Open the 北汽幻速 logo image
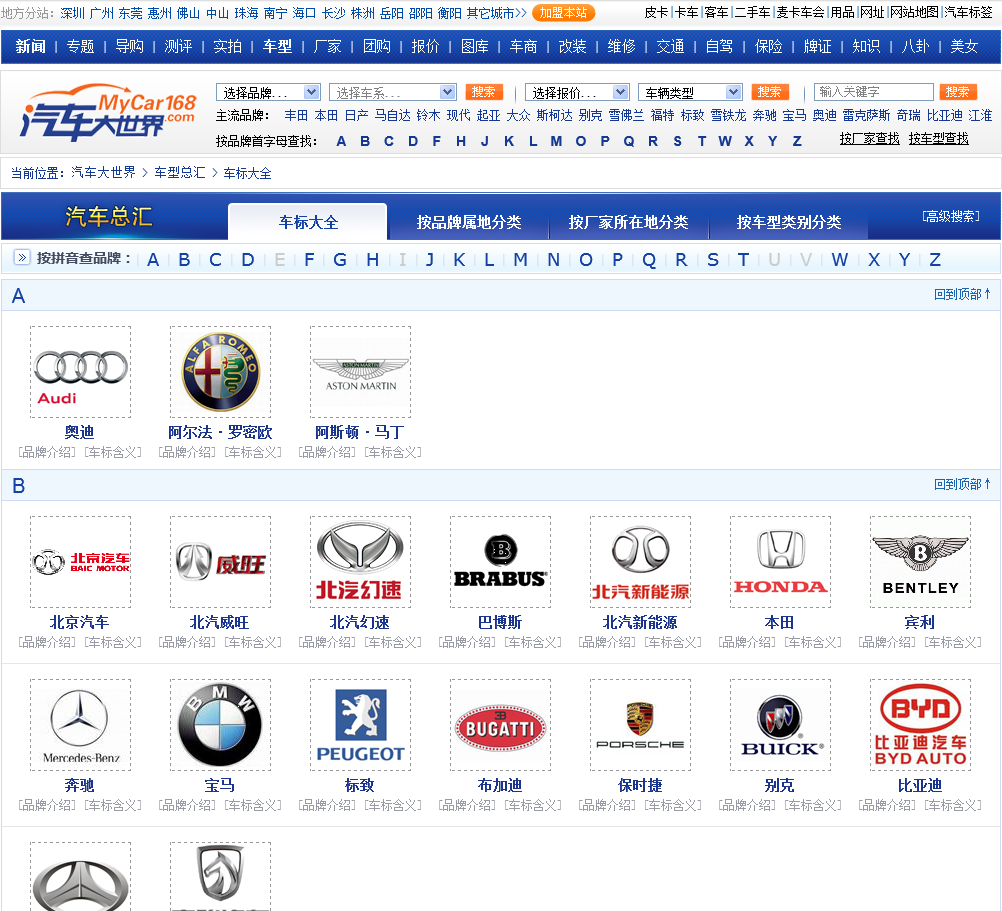Image resolution: width=1002 pixels, height=911 pixels. [360, 562]
